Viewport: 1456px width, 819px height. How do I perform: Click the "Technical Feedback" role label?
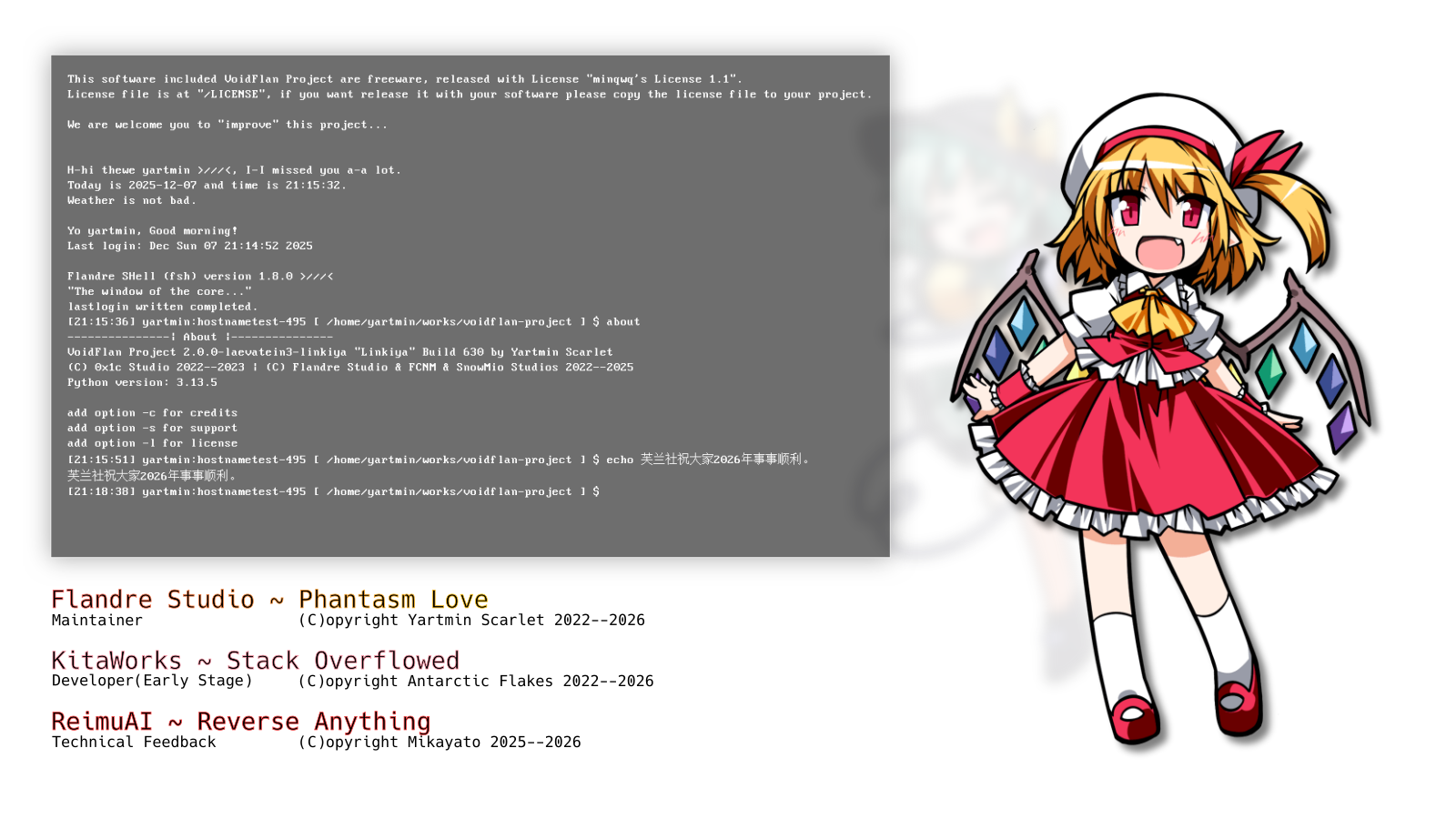[x=134, y=743]
